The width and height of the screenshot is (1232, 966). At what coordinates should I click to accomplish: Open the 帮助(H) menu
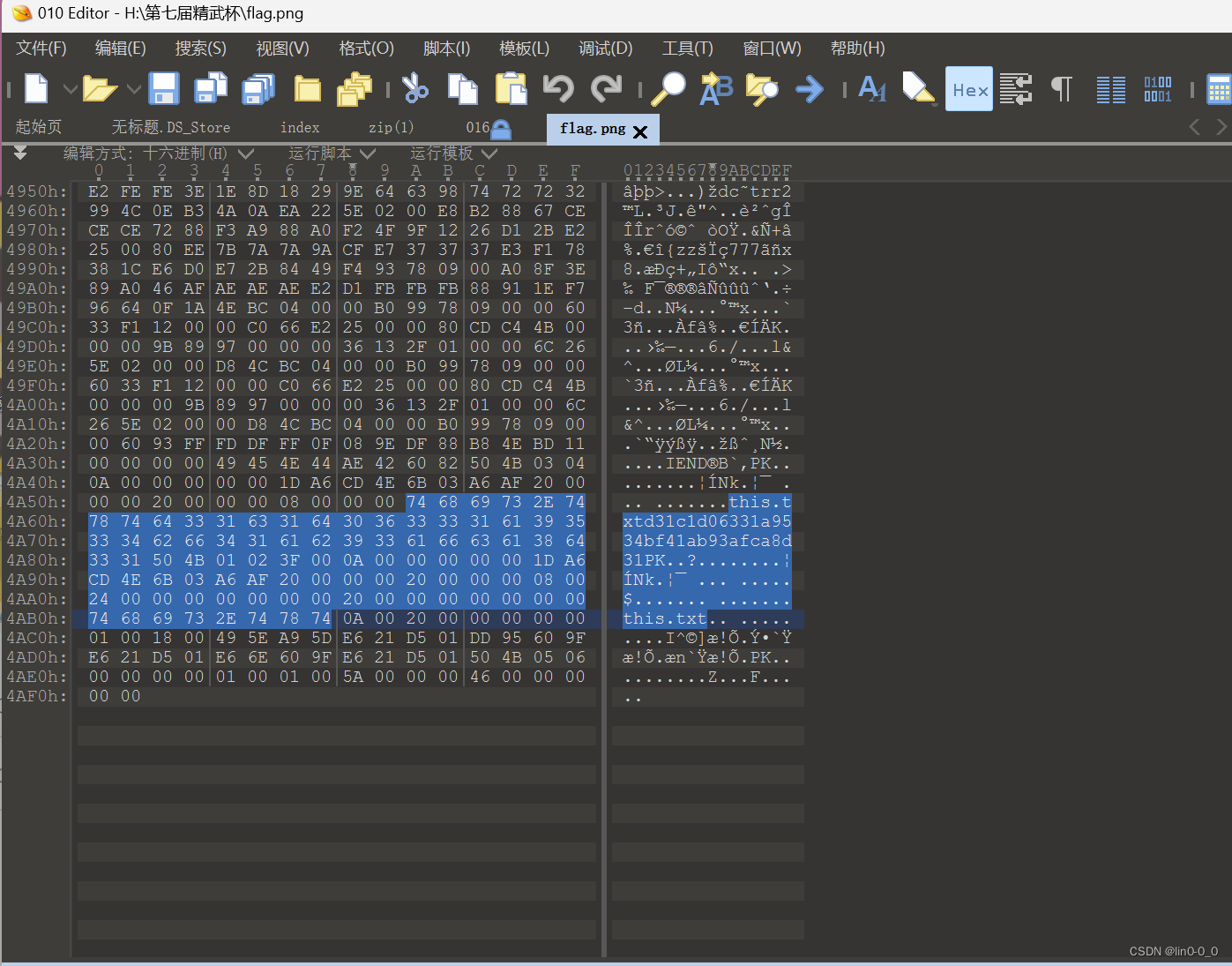tap(858, 49)
